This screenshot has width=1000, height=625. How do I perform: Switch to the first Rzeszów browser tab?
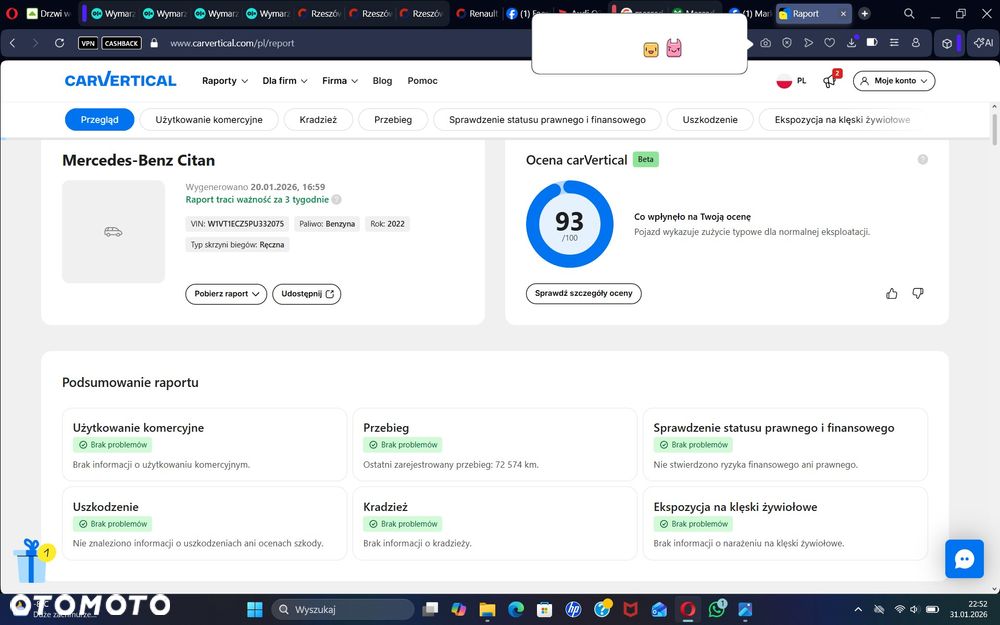tap(319, 13)
